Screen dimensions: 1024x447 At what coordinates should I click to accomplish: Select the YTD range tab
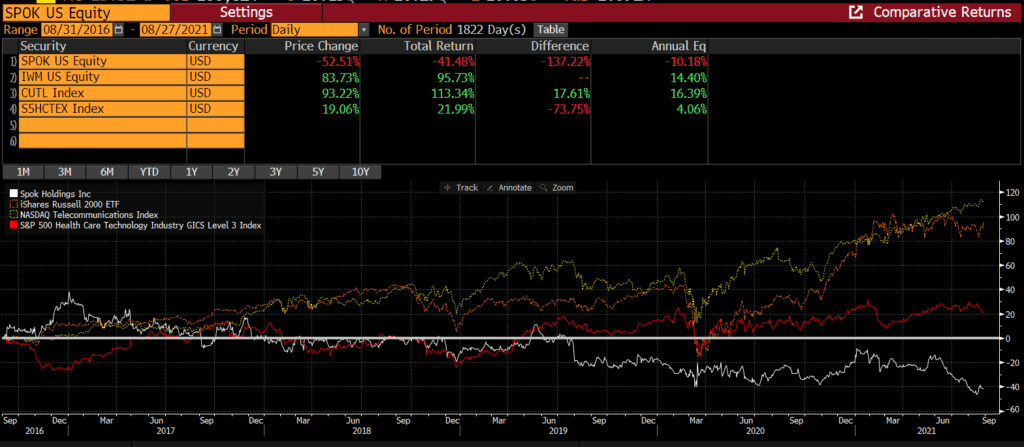pos(149,172)
